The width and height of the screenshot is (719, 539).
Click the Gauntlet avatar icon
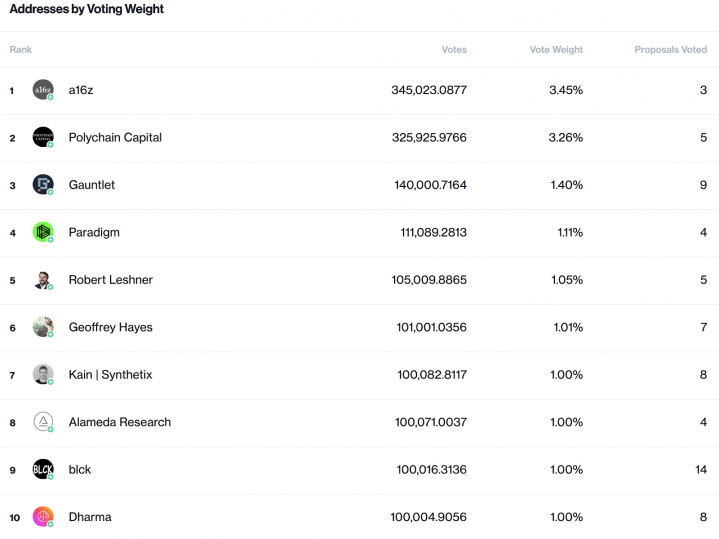(x=43, y=184)
